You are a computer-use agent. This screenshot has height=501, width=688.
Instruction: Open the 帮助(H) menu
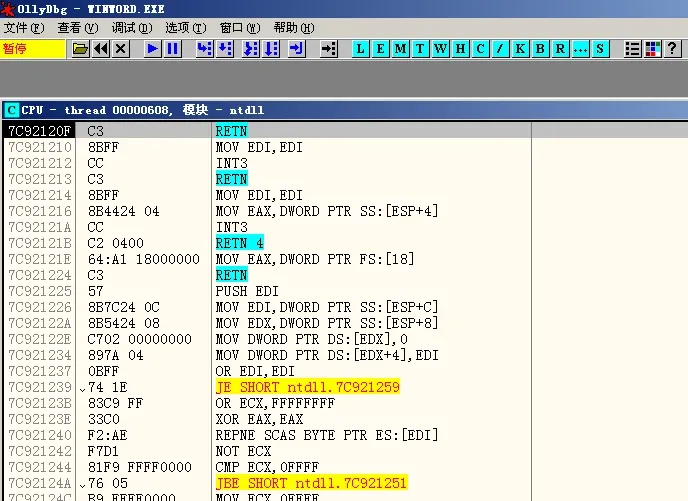tap(294, 28)
